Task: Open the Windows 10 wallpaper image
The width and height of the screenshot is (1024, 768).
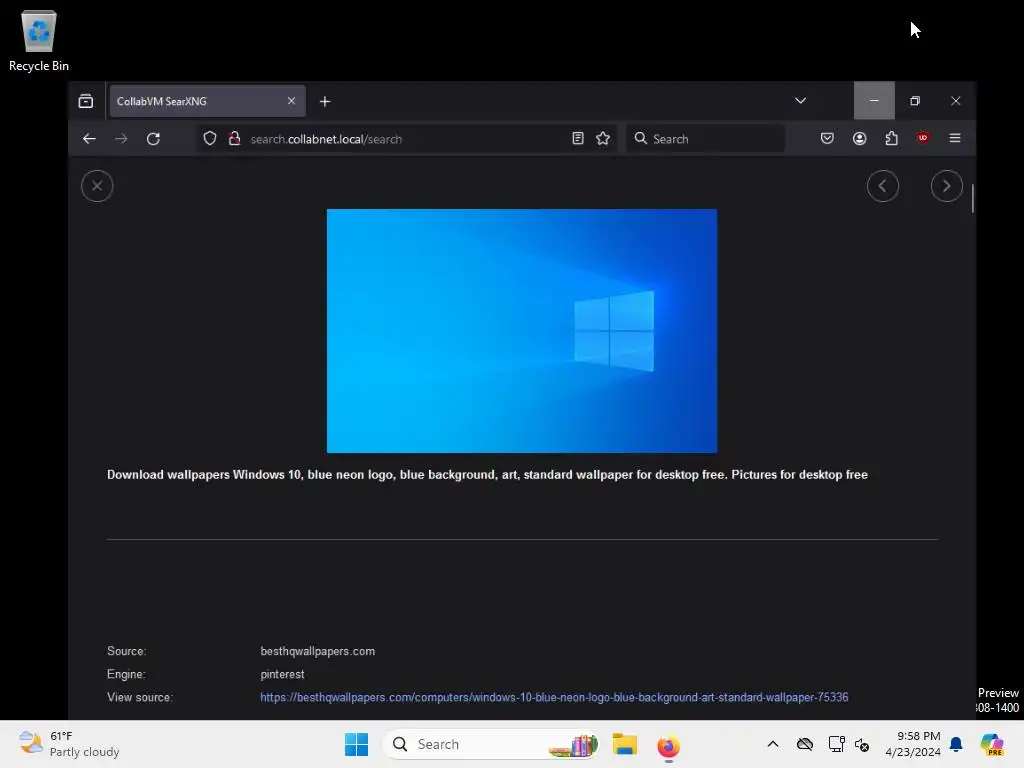Action: point(522,330)
